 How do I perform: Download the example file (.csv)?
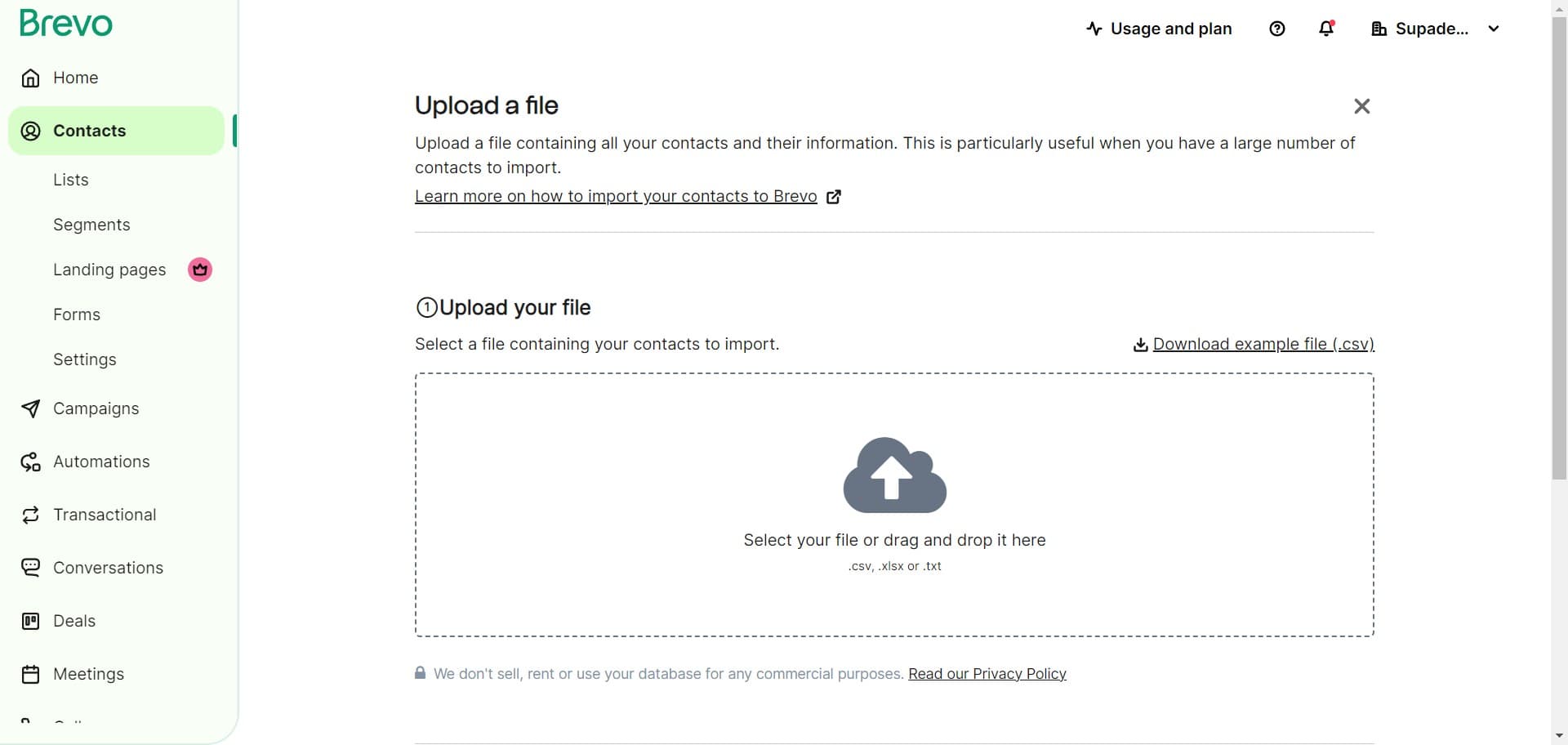click(x=1263, y=344)
